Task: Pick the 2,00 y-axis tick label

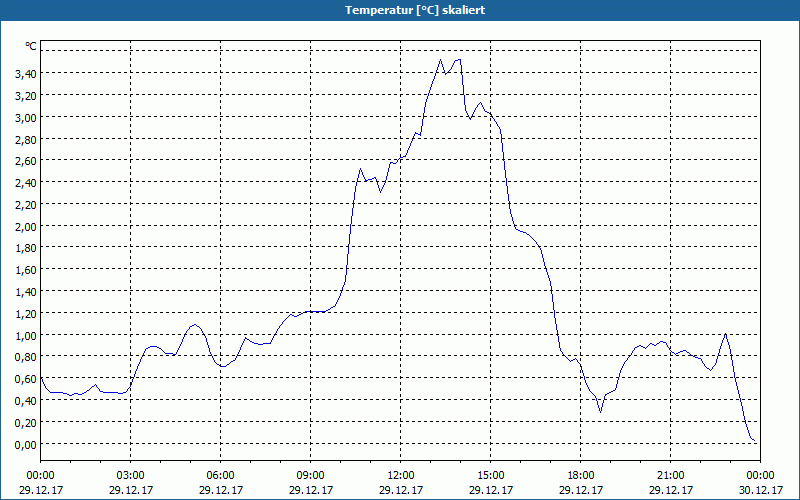Action: (26, 227)
